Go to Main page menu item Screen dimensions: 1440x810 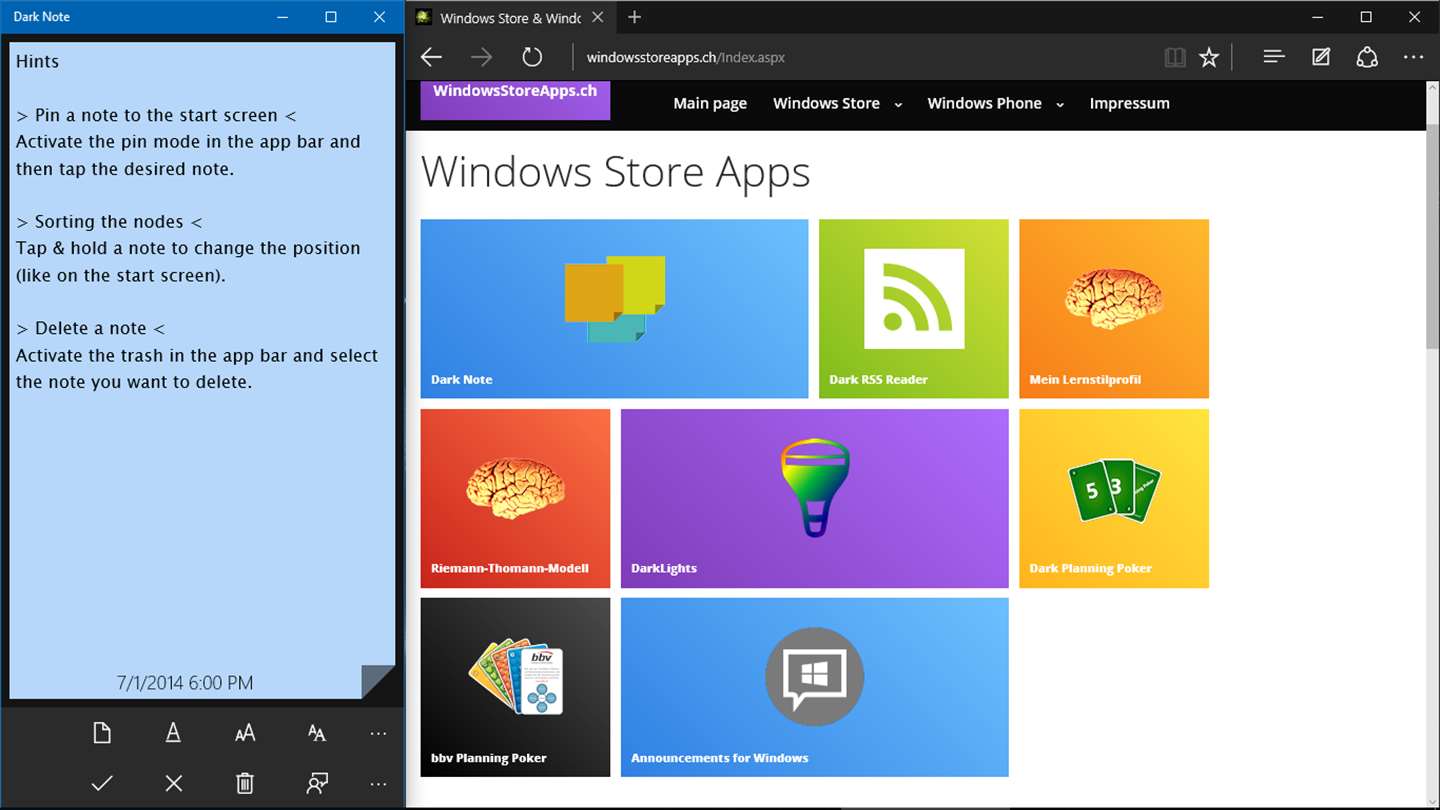point(710,103)
